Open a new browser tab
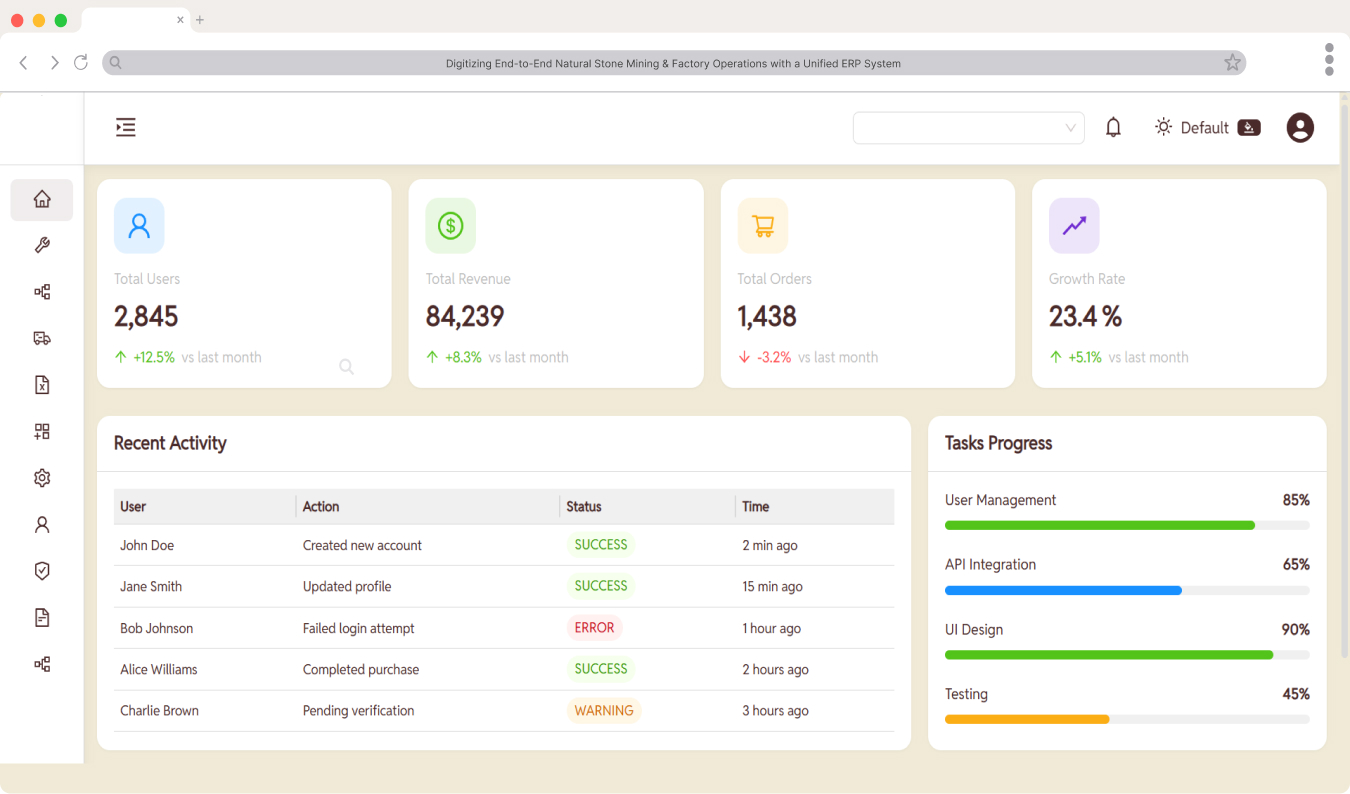 (x=200, y=20)
